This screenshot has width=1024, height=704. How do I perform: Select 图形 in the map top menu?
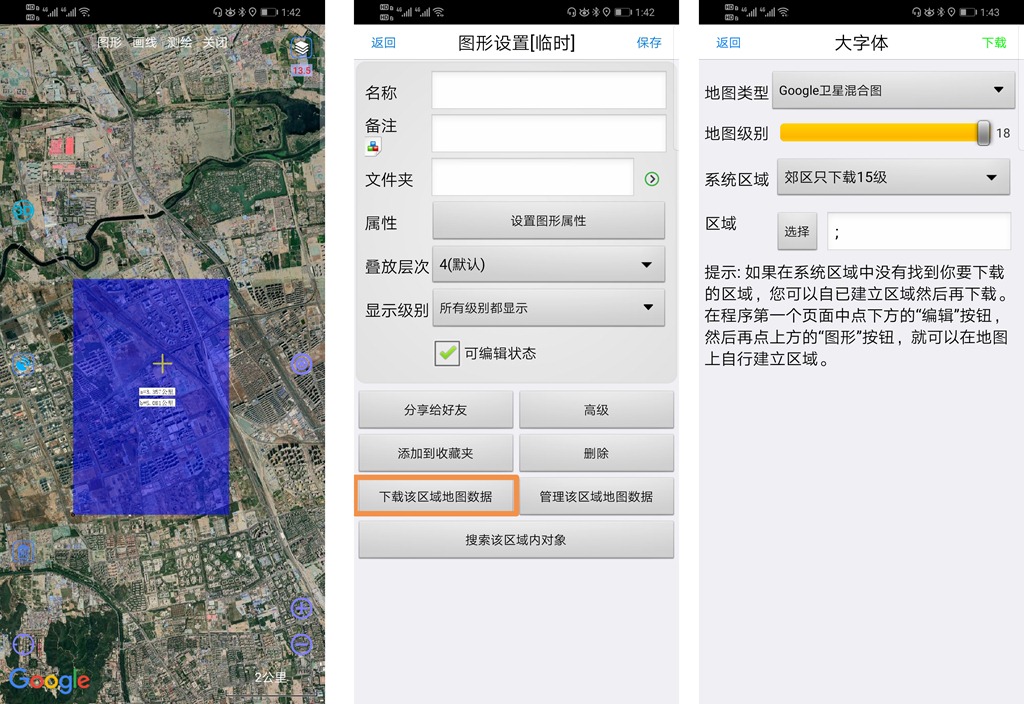click(x=110, y=43)
